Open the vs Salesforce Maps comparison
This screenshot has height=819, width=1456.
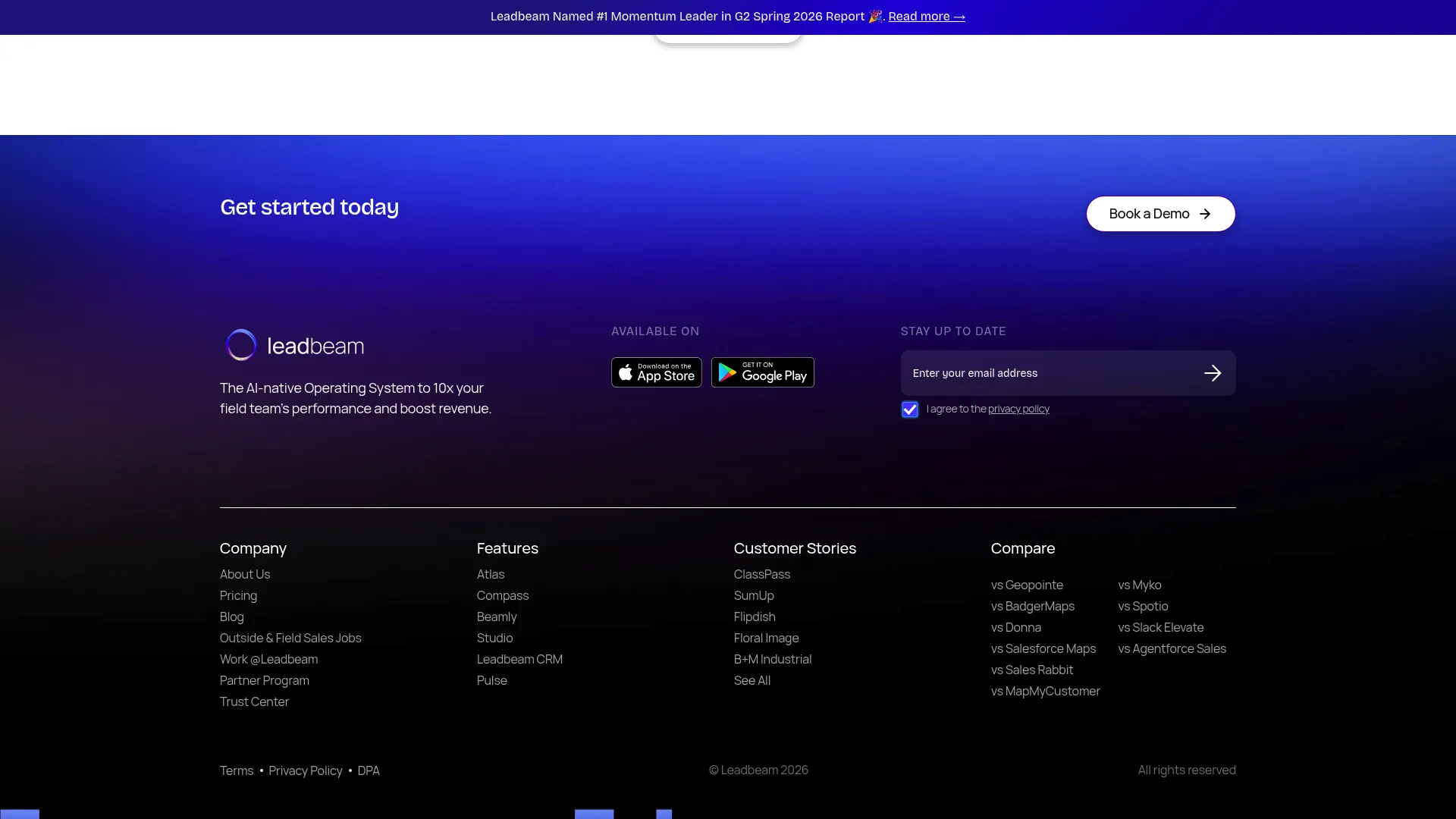(x=1043, y=649)
